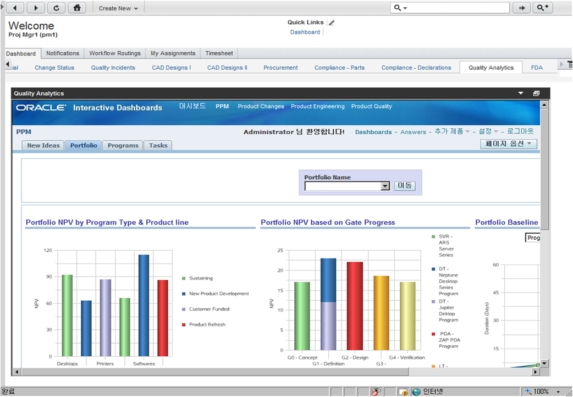Open the My Assignments tab
The width and height of the screenshot is (573, 397).
tap(173, 53)
